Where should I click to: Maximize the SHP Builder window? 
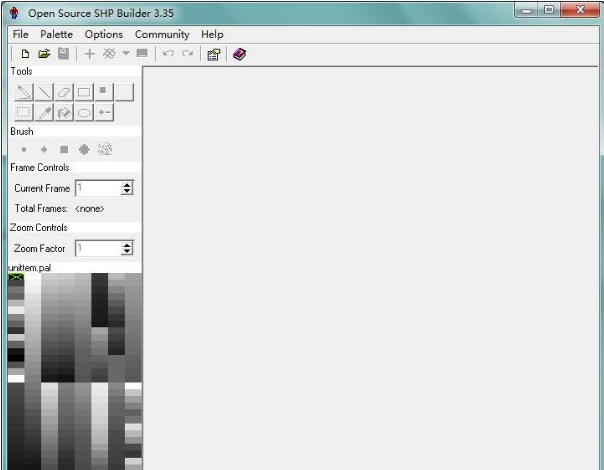[x=549, y=10]
